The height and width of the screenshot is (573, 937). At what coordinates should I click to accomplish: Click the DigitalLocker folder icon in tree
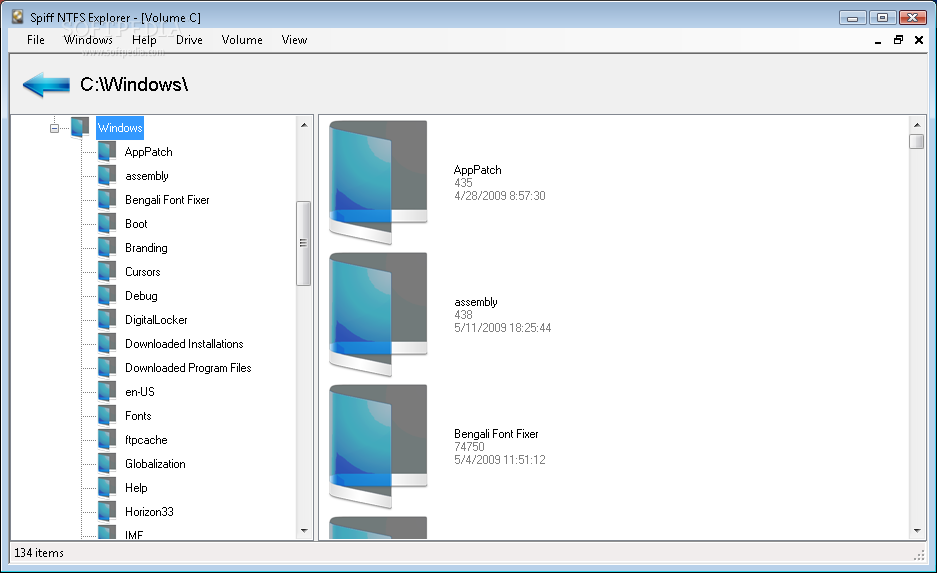(107, 320)
